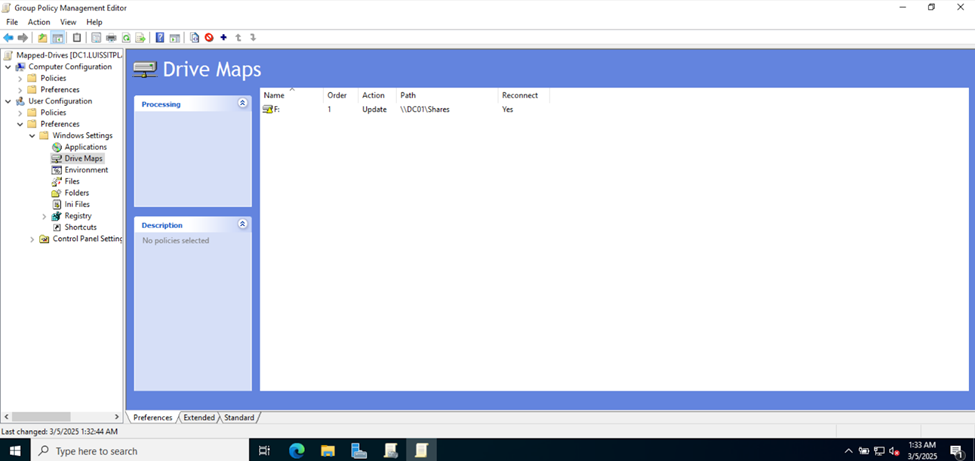
Task: Collapse Computer Configuration node
Action: pyautogui.click(x=8, y=67)
